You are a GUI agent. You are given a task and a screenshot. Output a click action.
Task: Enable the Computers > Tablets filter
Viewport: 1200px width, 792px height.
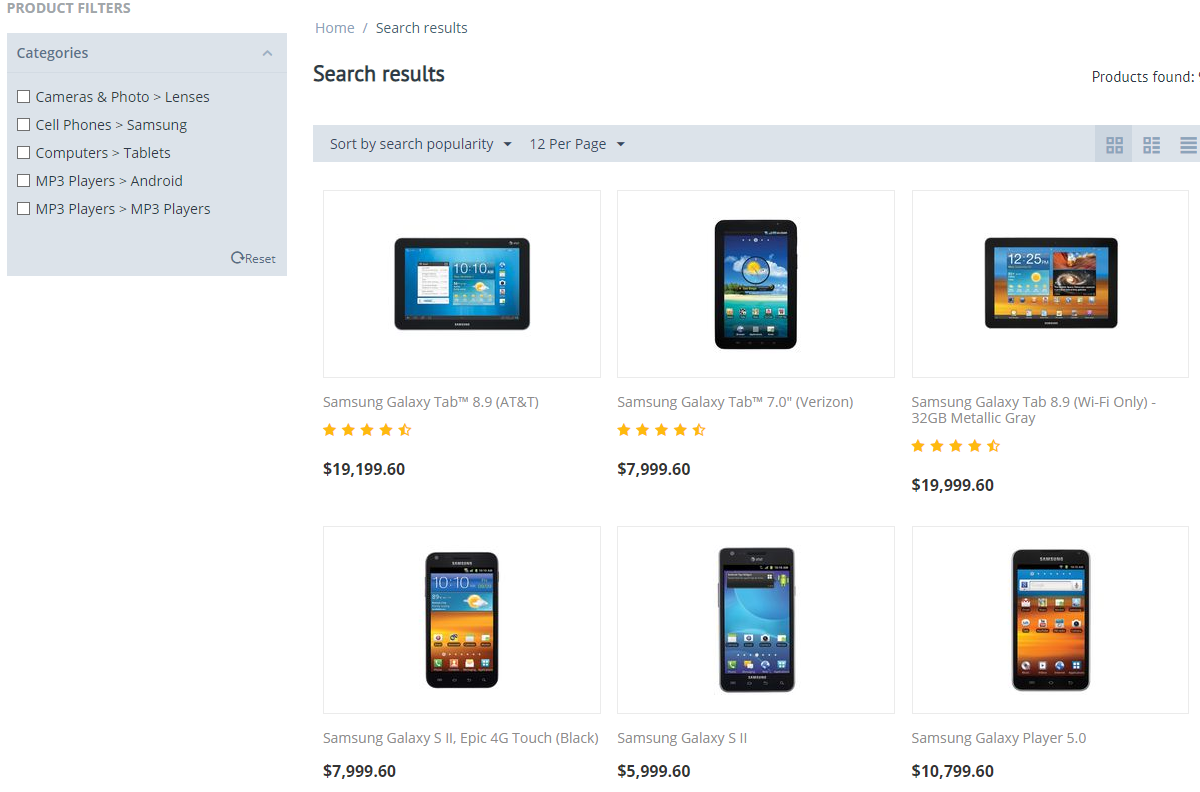point(24,153)
